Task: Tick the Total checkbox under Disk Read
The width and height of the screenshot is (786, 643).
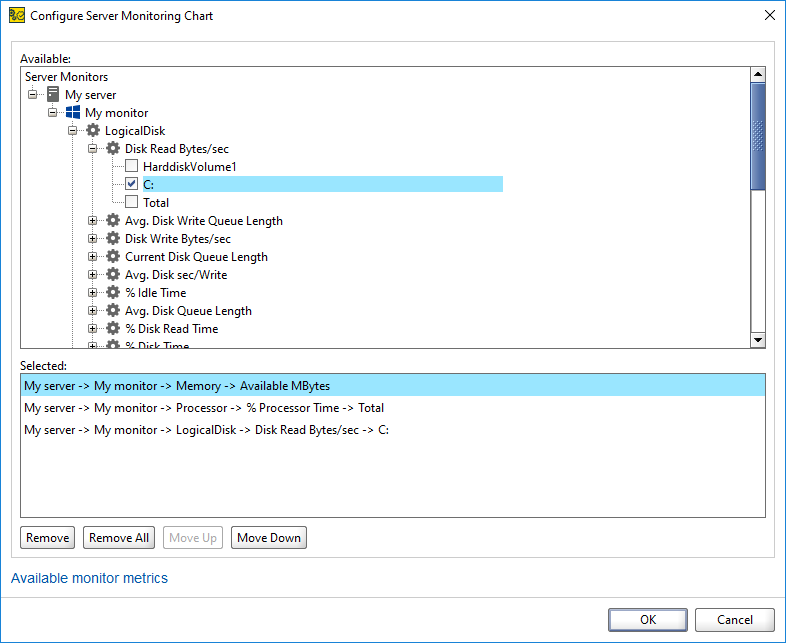Action: click(x=132, y=203)
